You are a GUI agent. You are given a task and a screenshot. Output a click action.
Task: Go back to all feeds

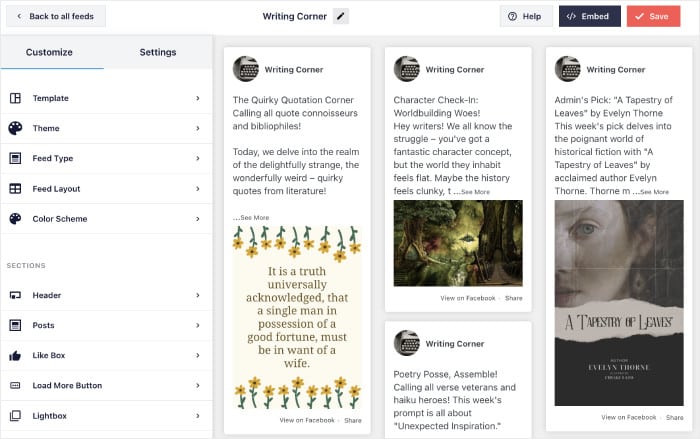[x=56, y=17]
